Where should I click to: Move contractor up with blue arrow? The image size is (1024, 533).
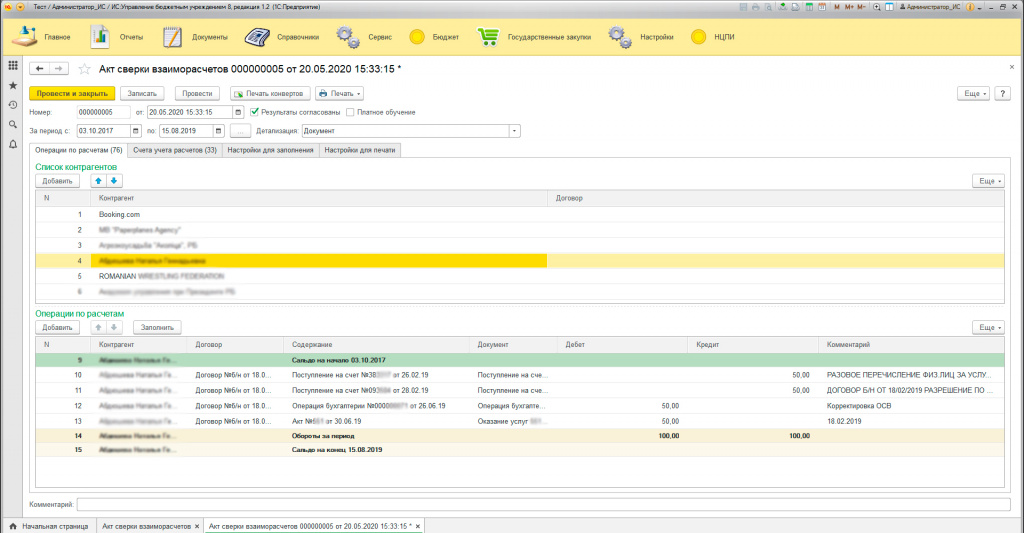coord(99,181)
